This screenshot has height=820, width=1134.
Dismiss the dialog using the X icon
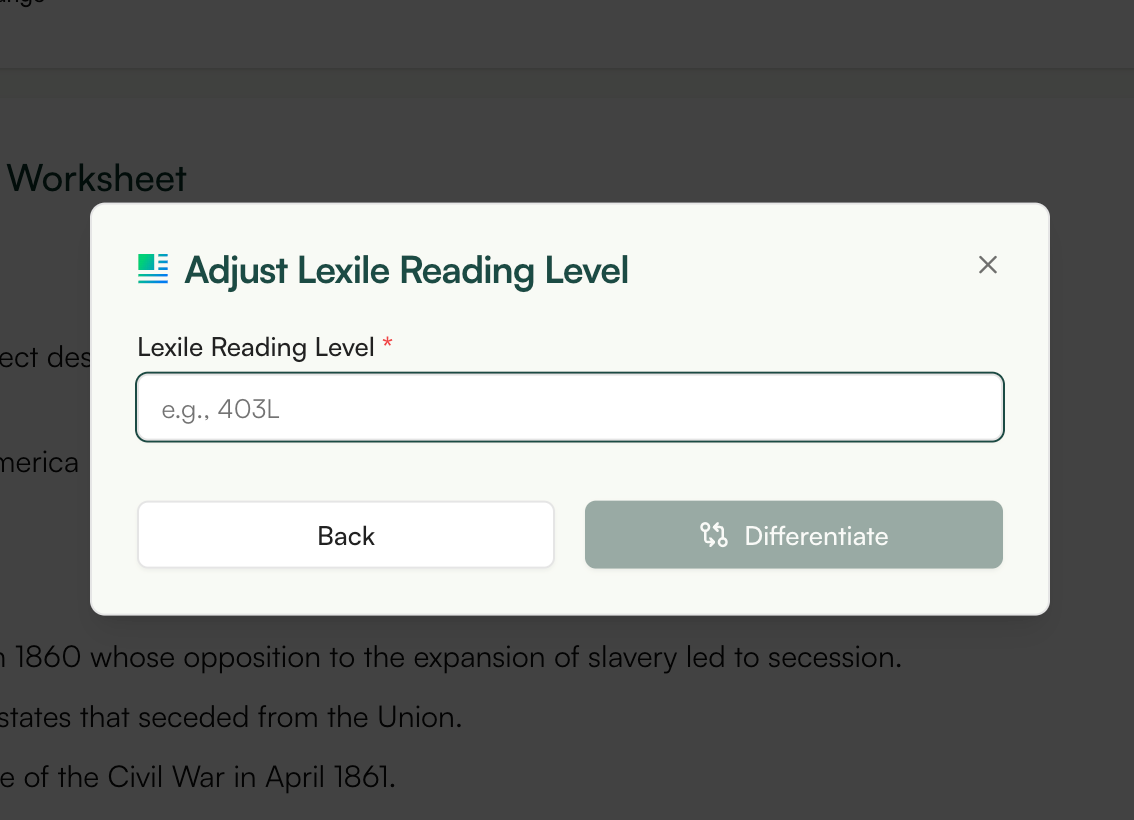(x=988, y=265)
